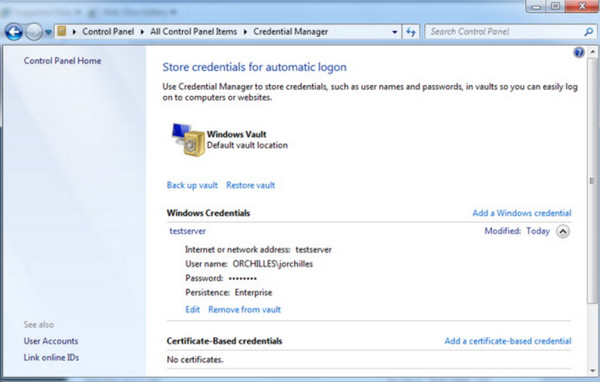
Task: Open Link online IDs under See also
Action: point(51,357)
